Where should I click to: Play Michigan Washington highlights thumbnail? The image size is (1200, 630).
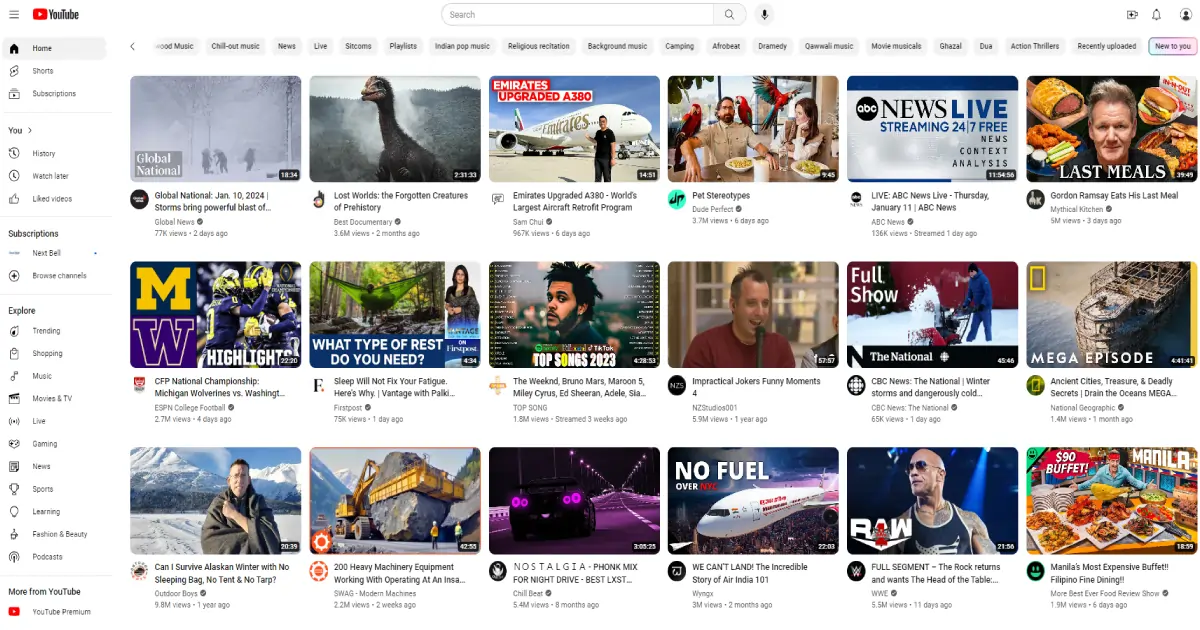click(216, 315)
